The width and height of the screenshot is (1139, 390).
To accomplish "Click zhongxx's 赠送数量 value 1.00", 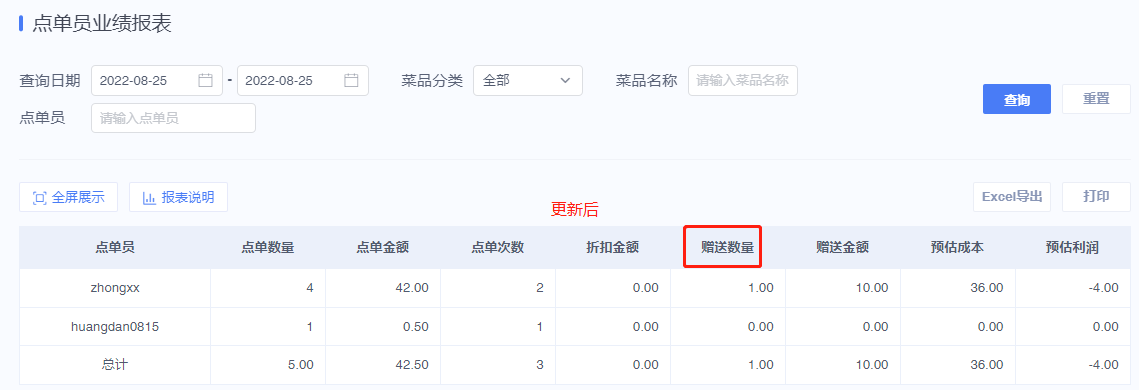I will click(x=761, y=288).
